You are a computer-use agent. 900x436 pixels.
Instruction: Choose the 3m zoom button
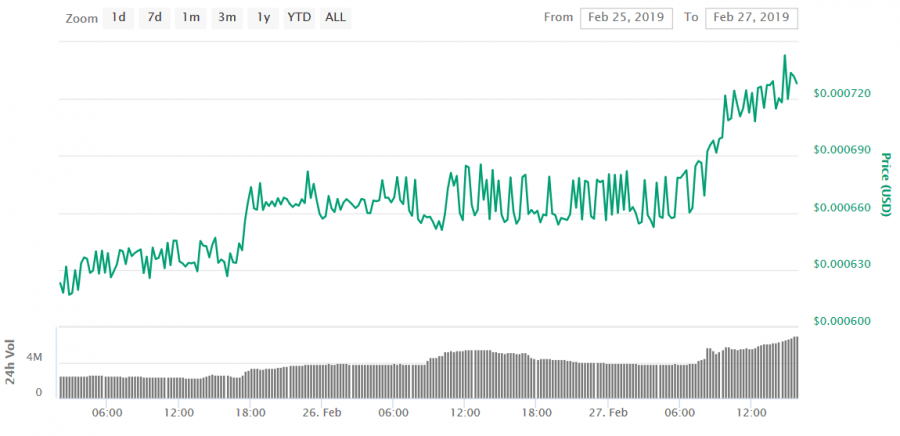[227, 18]
